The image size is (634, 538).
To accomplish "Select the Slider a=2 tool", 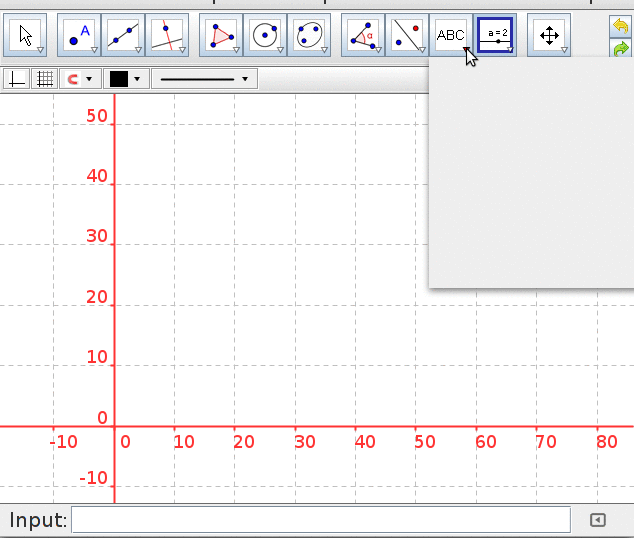I will click(x=495, y=35).
